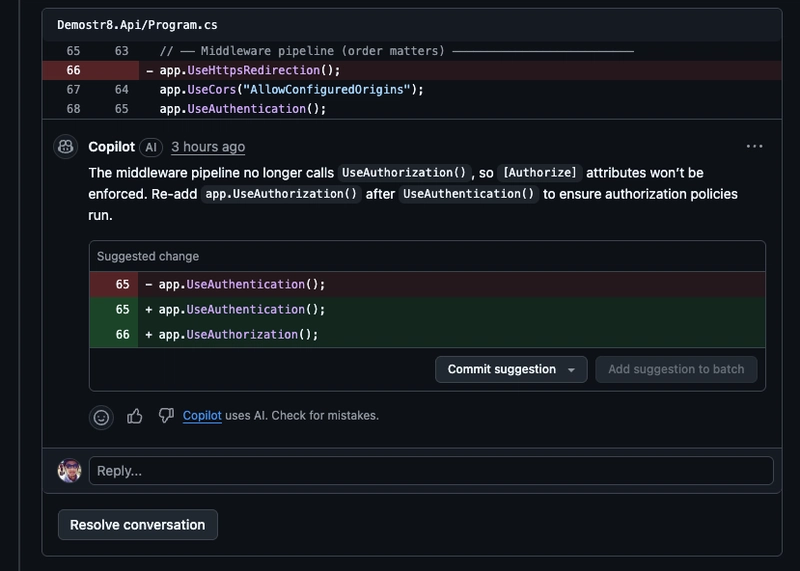Open the '3 hours ago' timestamp link
This screenshot has width=800, height=571.
tap(208, 147)
